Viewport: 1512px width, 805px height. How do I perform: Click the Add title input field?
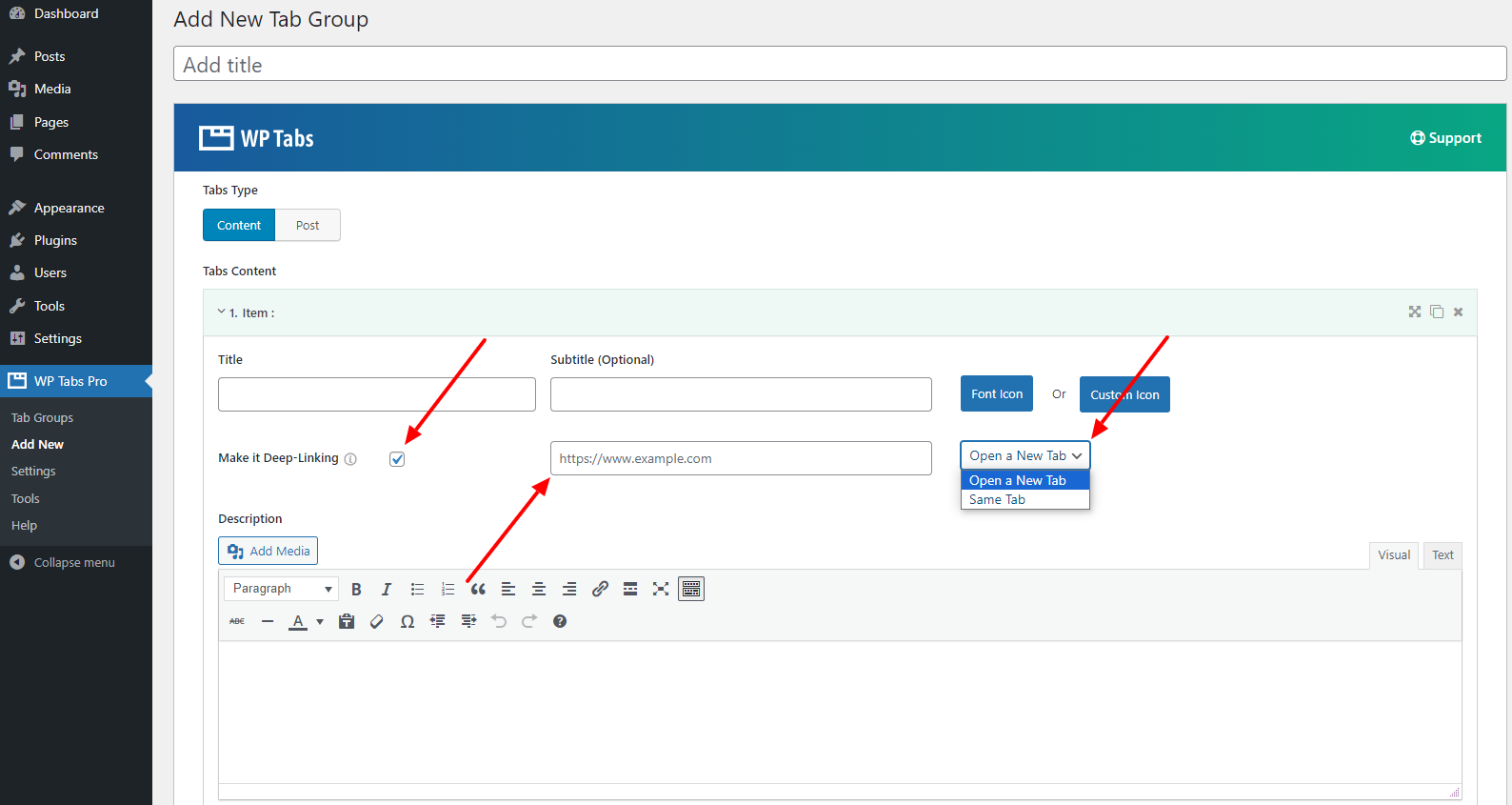coord(839,65)
